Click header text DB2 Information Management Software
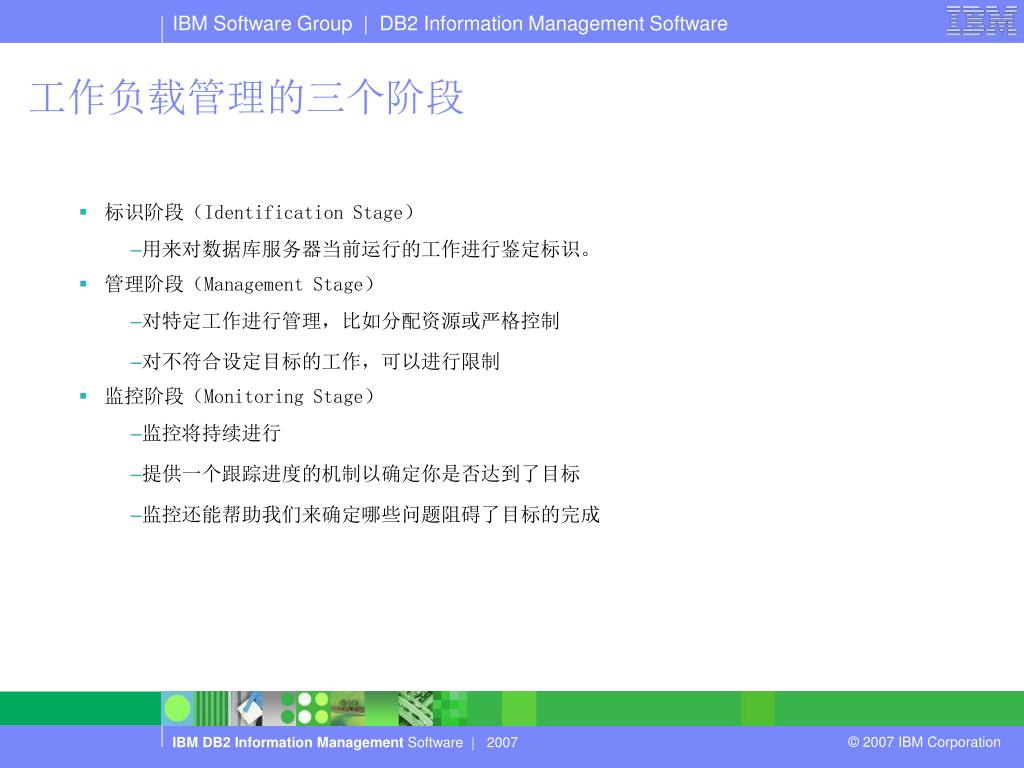Image resolution: width=1024 pixels, height=768 pixels. [x=553, y=24]
